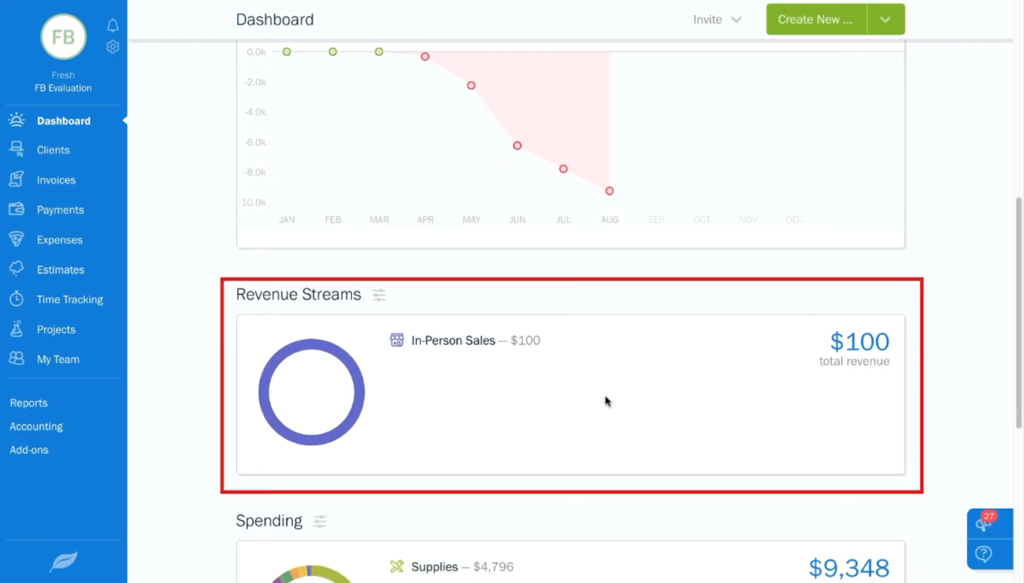
Task: Open notifications via the bell icon
Action: tap(112, 25)
